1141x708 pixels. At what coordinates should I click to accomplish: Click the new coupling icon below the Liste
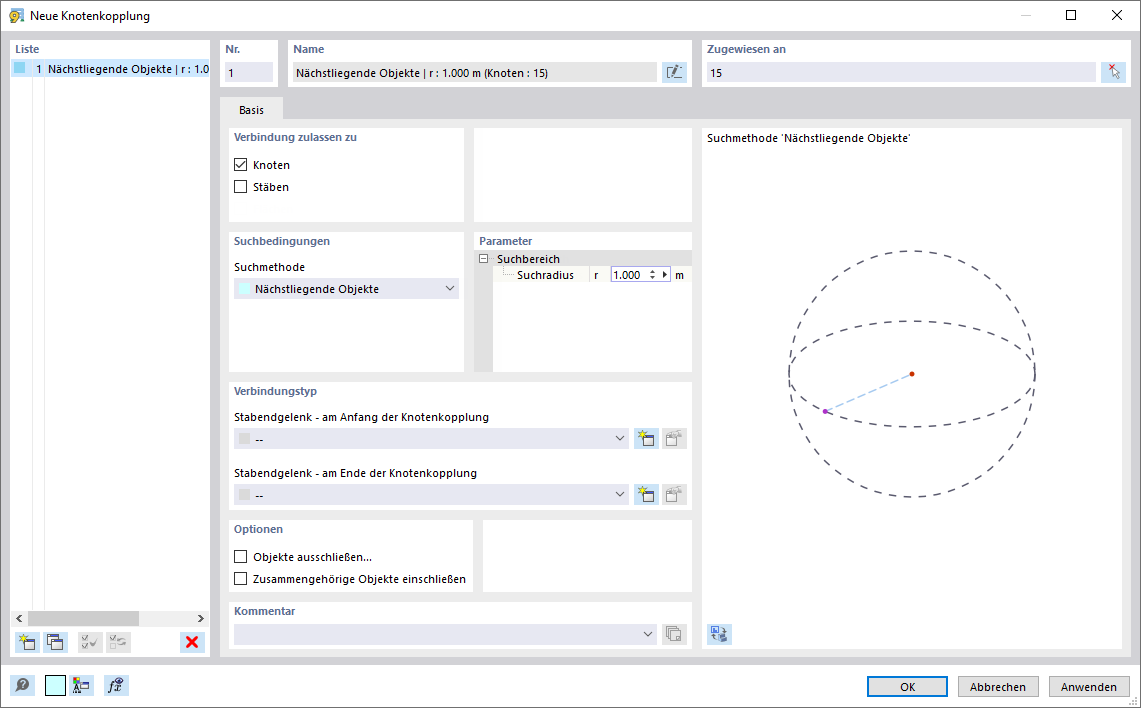click(x=26, y=642)
